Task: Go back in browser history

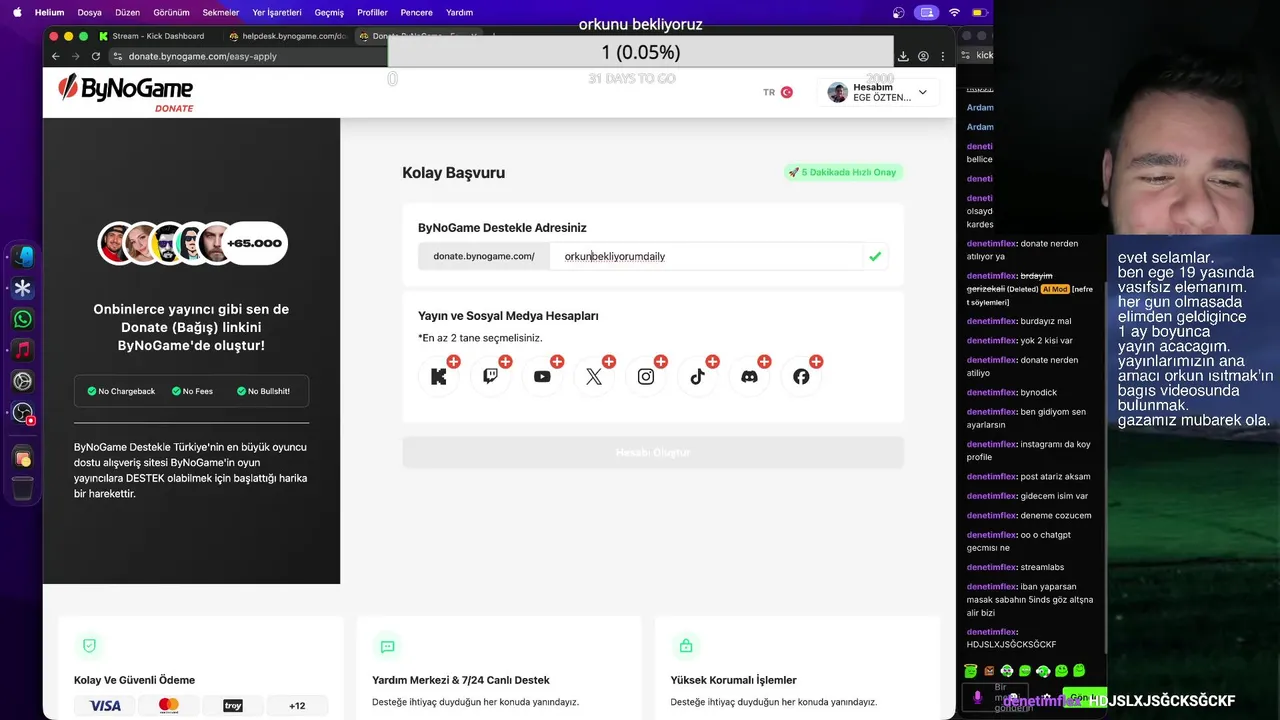Action: (x=55, y=56)
